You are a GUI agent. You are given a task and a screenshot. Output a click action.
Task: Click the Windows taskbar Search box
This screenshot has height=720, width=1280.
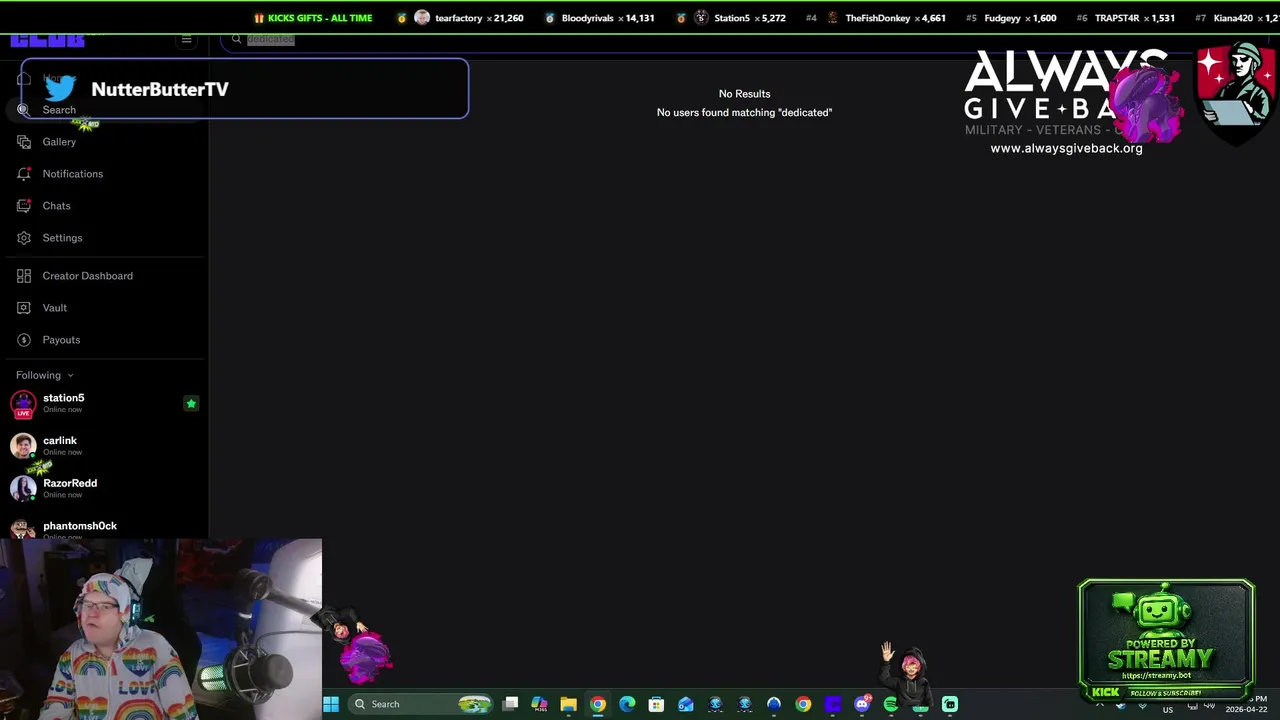point(421,704)
